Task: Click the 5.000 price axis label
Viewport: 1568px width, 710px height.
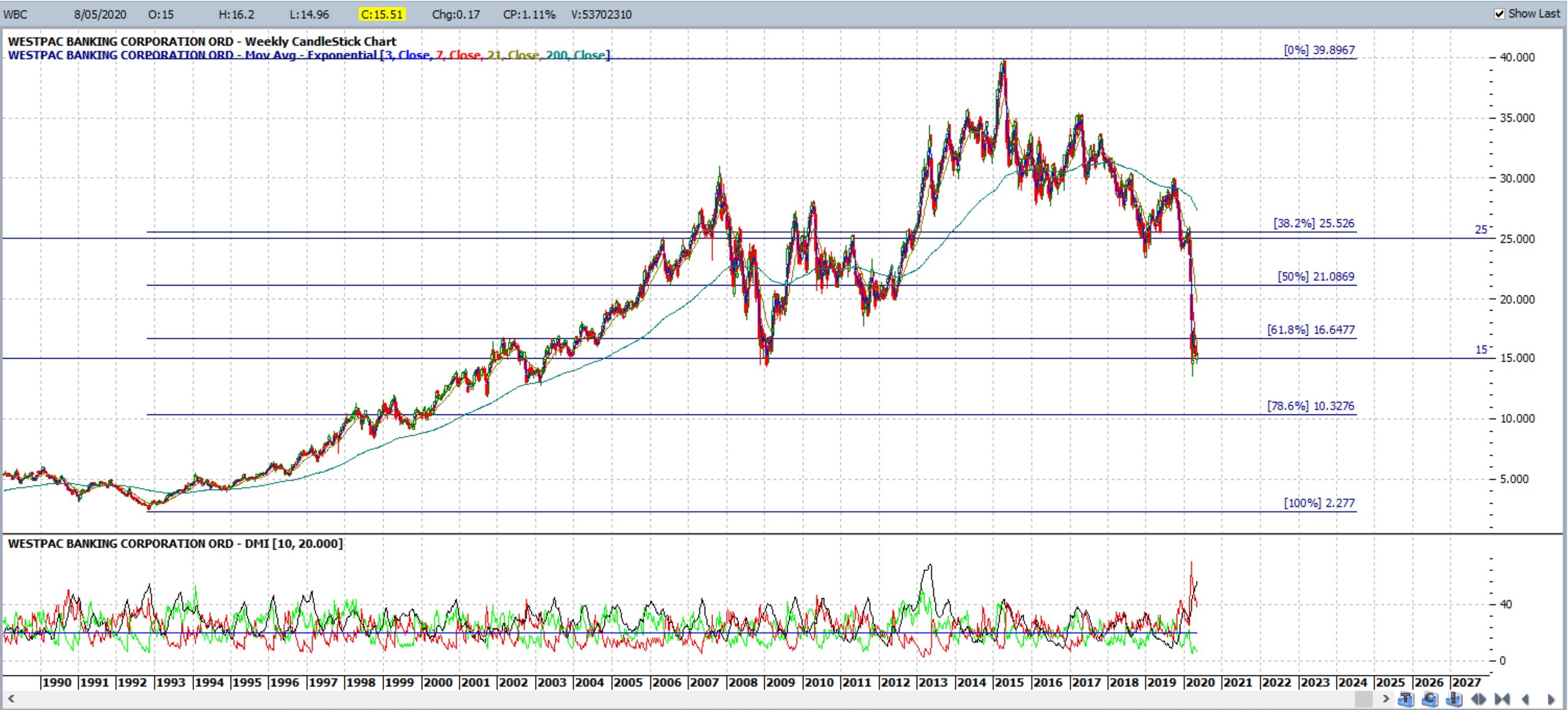Action: (x=1514, y=479)
